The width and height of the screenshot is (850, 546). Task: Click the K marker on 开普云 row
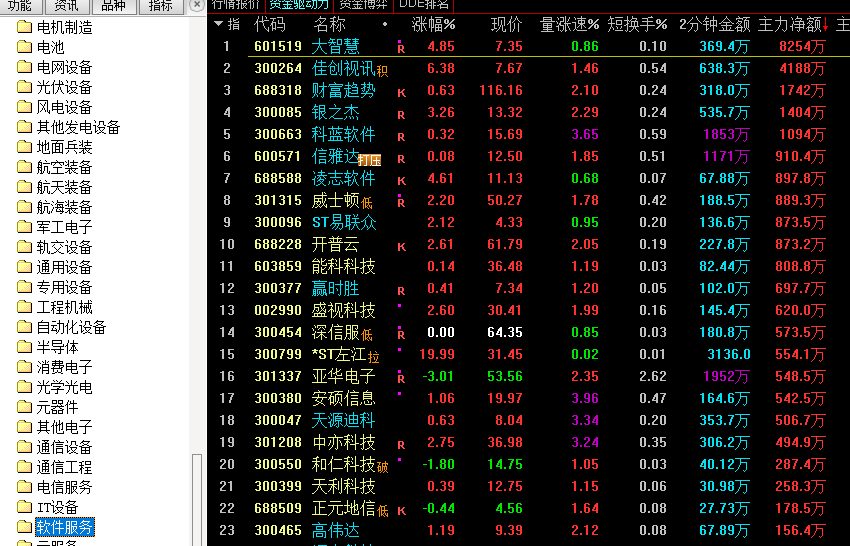click(x=402, y=247)
